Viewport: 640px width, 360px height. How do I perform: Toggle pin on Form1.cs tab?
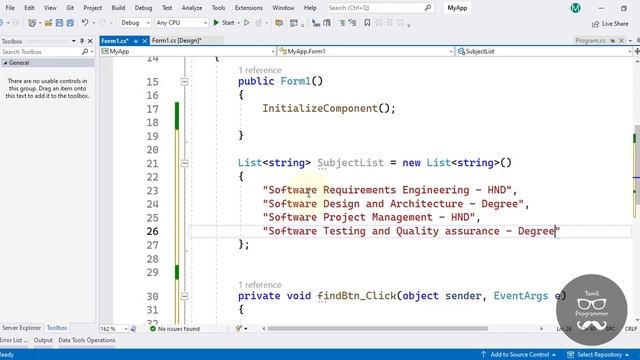tap(136, 41)
